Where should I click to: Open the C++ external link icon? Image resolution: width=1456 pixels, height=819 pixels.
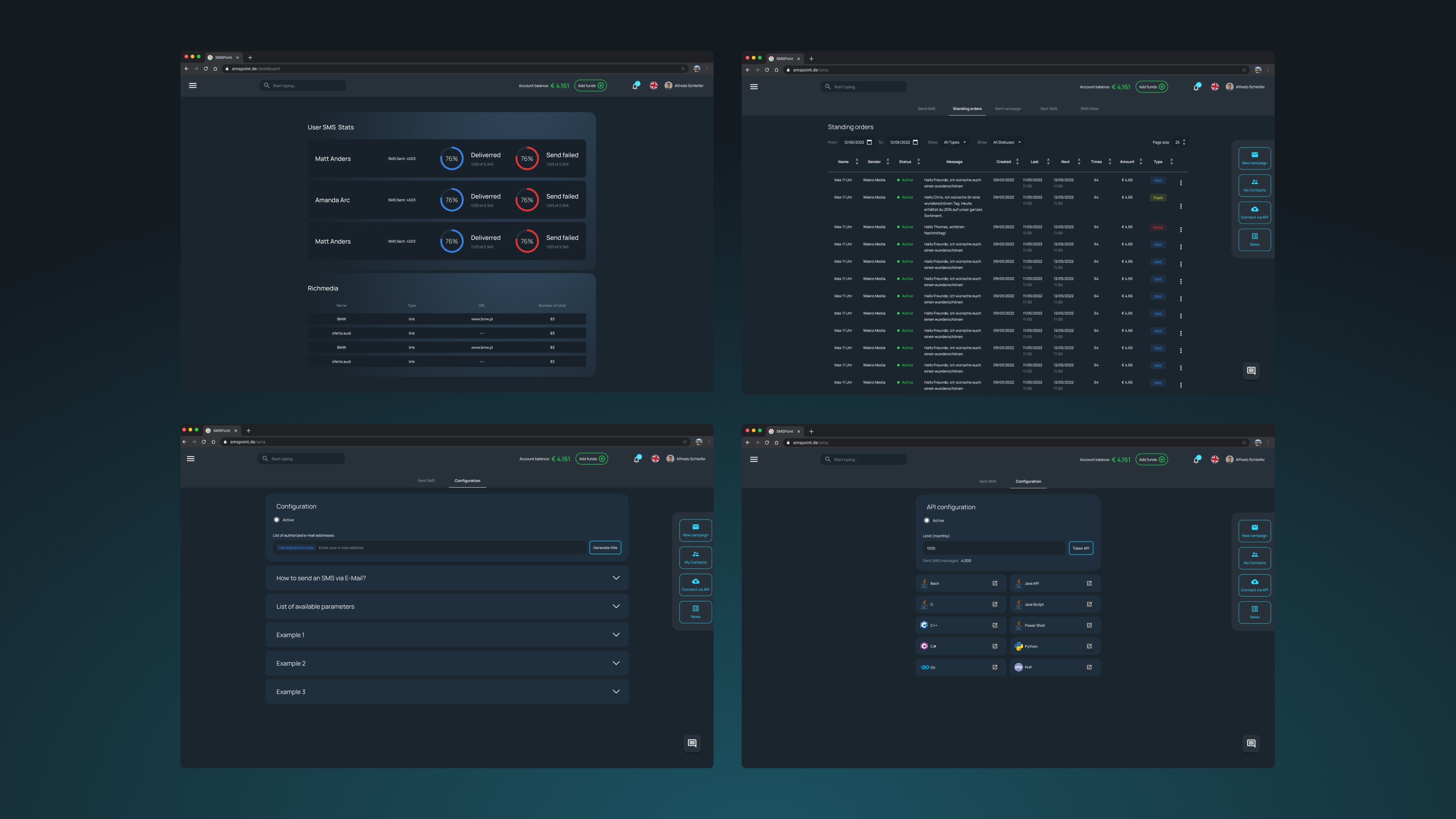995,625
